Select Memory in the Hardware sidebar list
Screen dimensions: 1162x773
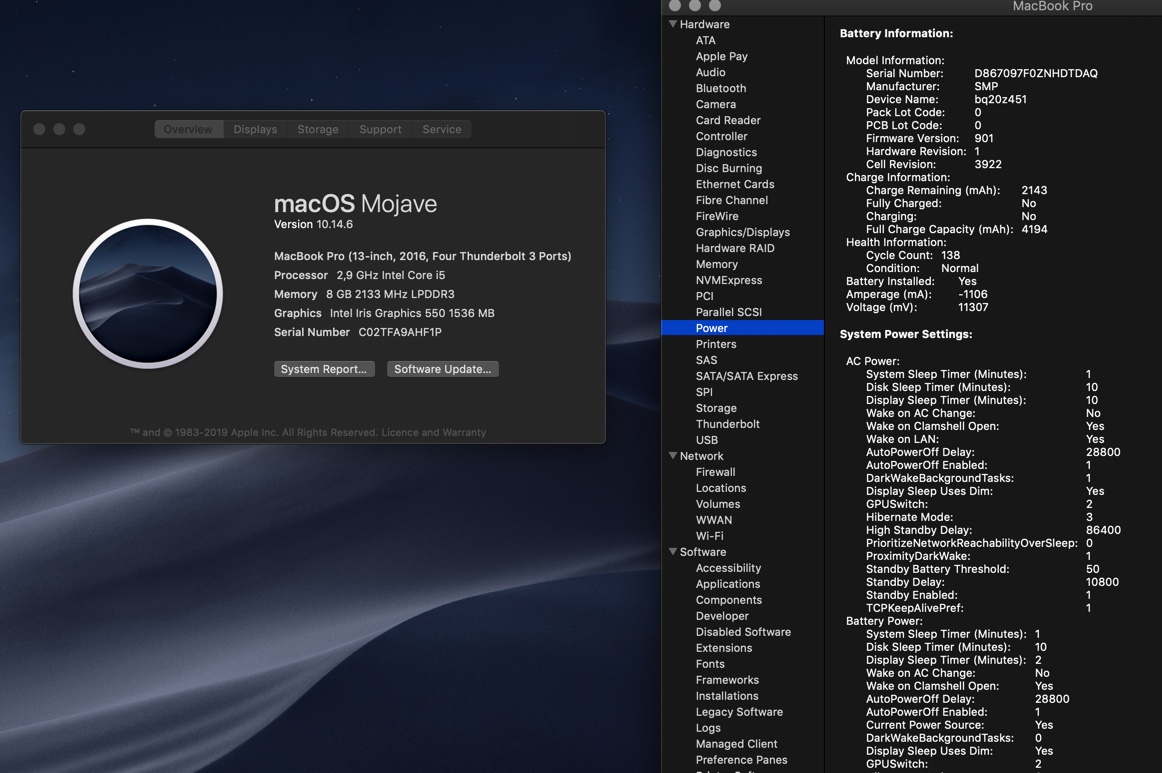[x=717, y=264]
